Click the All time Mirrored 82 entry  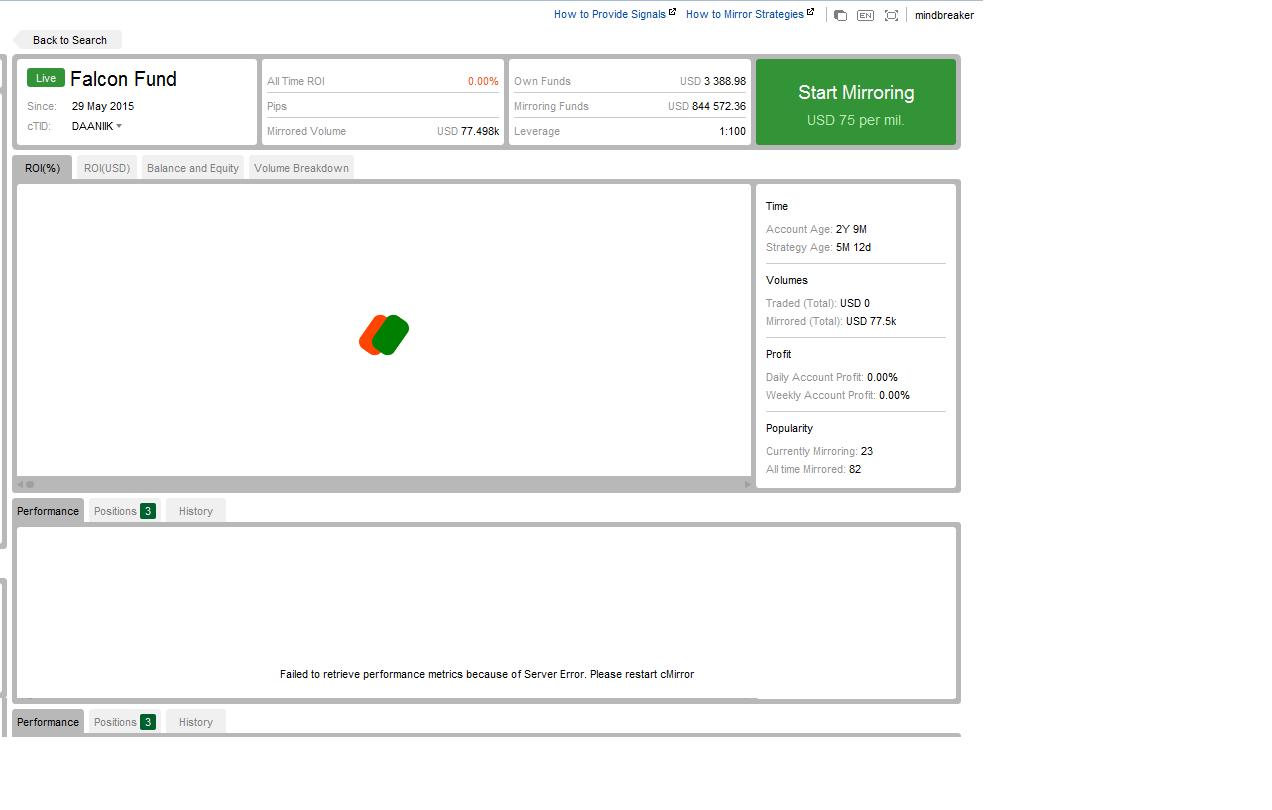click(x=813, y=469)
